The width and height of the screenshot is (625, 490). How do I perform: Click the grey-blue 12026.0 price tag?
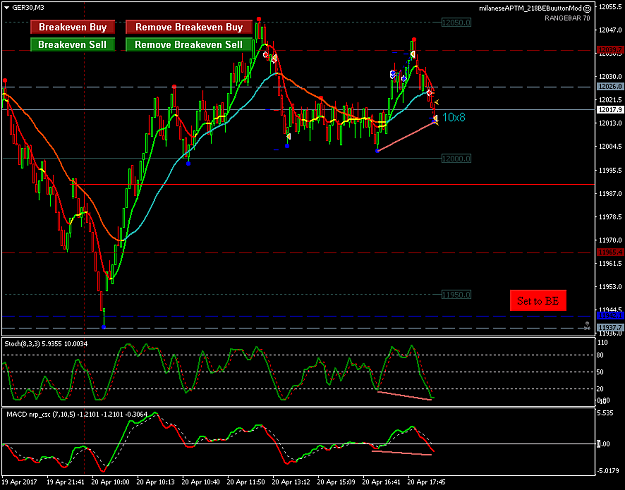610,87
